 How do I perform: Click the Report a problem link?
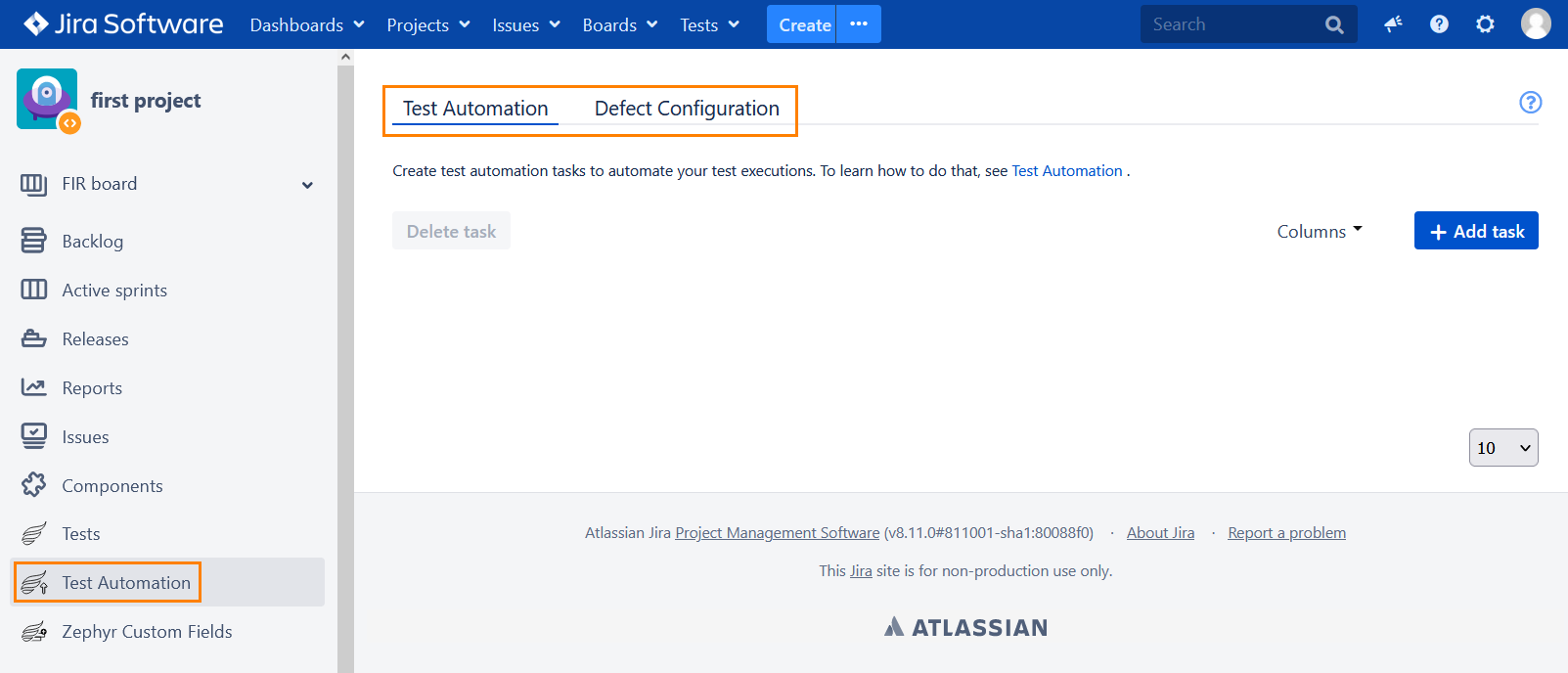pyautogui.click(x=1286, y=532)
